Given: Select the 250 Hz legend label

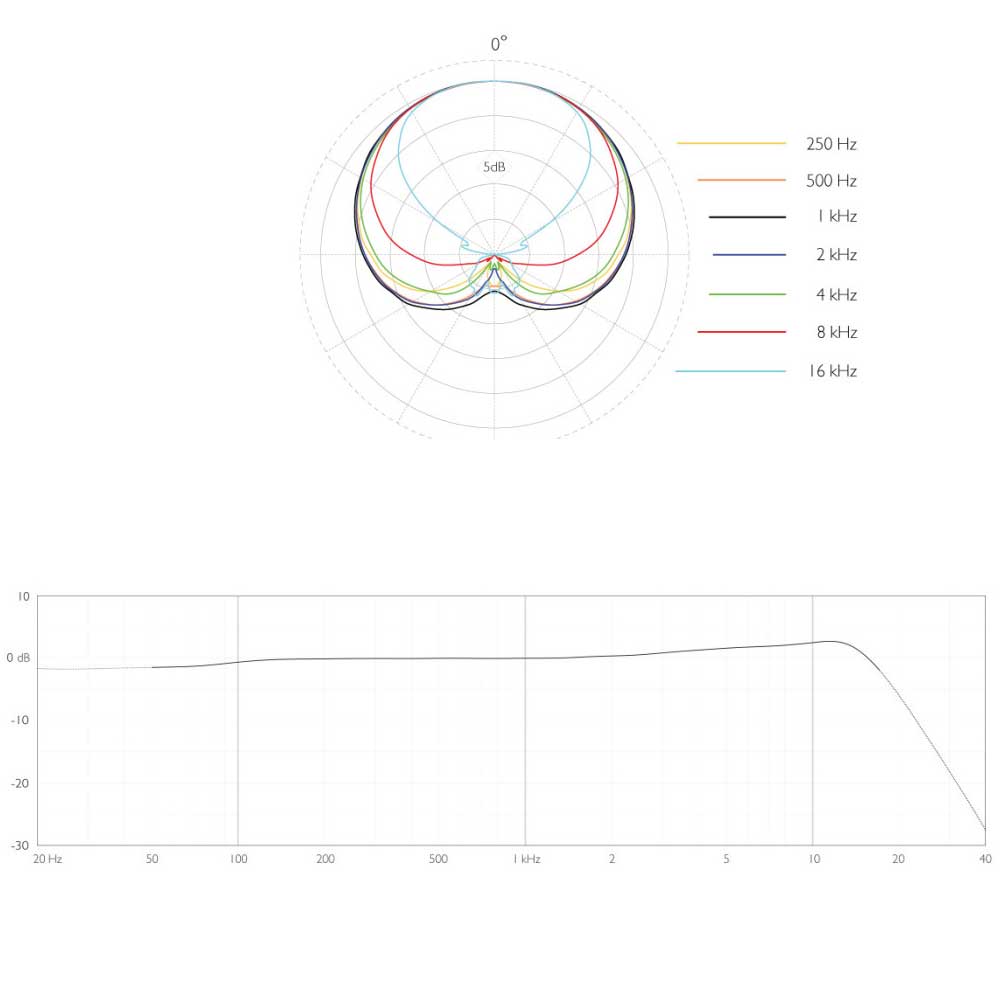Looking at the screenshot, I should [830, 144].
